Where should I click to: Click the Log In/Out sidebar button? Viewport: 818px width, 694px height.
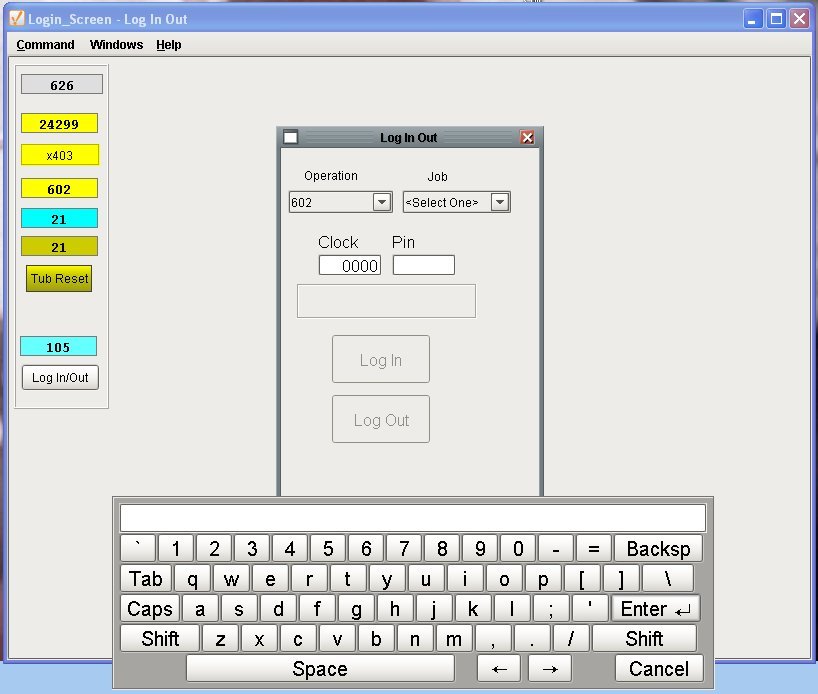tap(60, 377)
